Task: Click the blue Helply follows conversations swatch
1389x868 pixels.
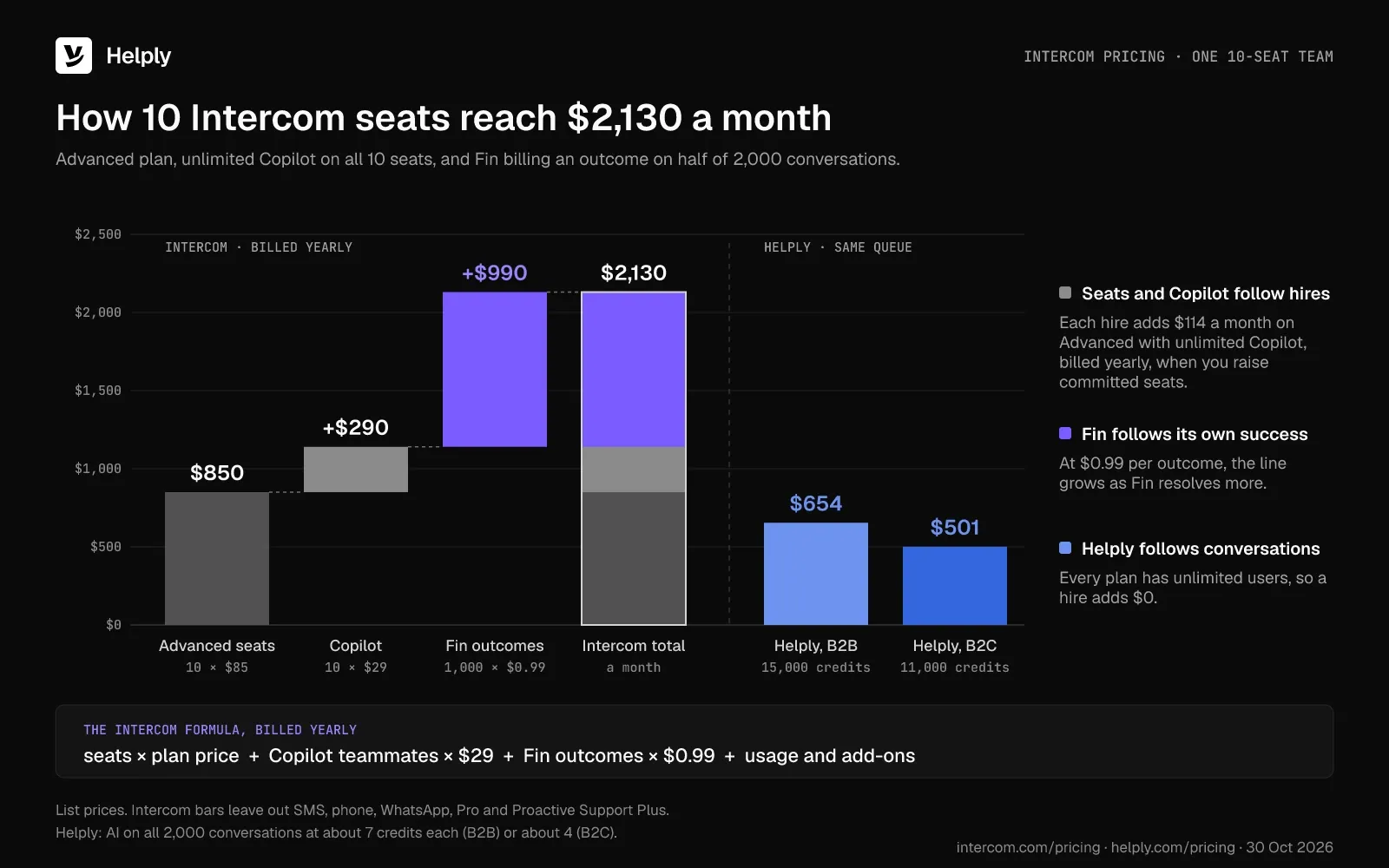Action: click(1065, 549)
